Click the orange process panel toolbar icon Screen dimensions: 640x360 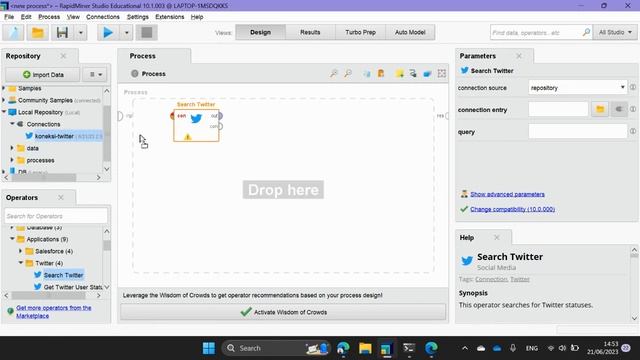(x=381, y=73)
